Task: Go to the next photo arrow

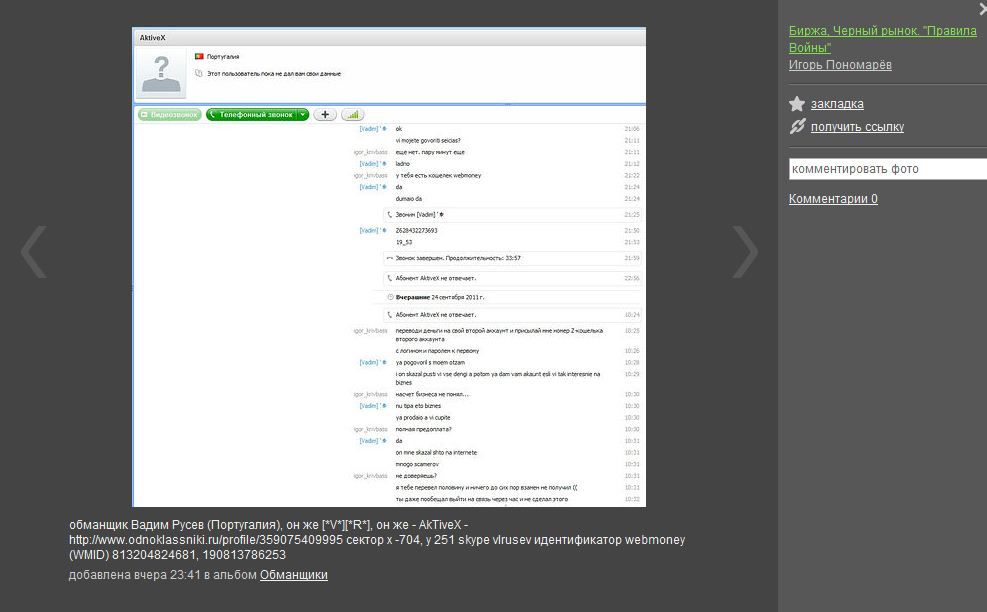Action: point(745,252)
